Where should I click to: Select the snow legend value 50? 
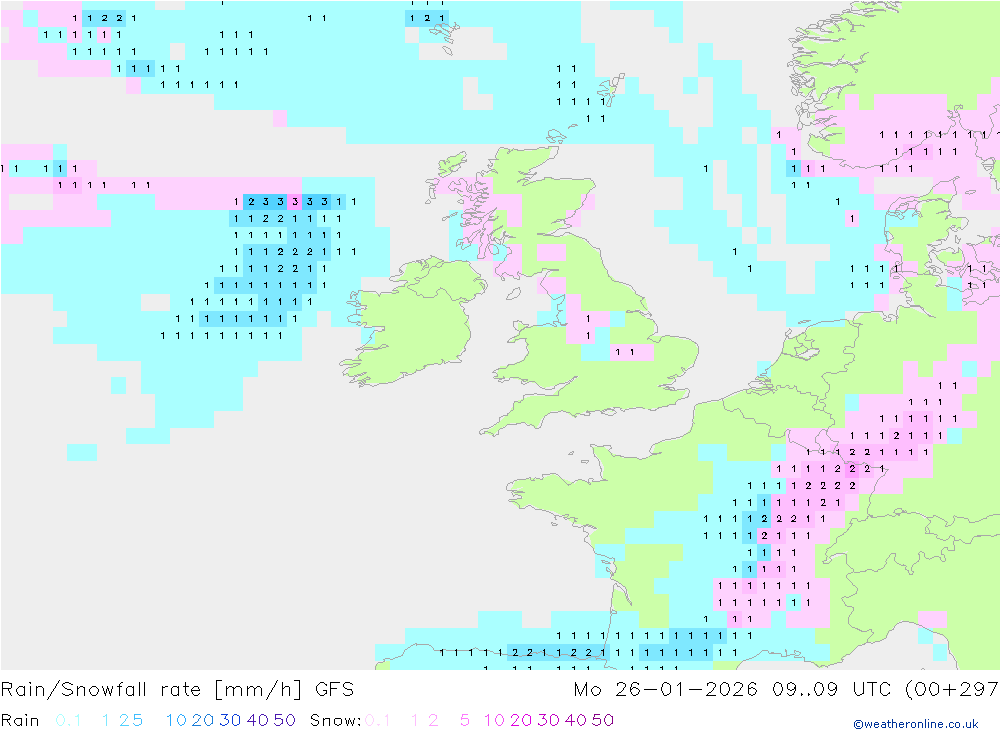[x=603, y=720]
